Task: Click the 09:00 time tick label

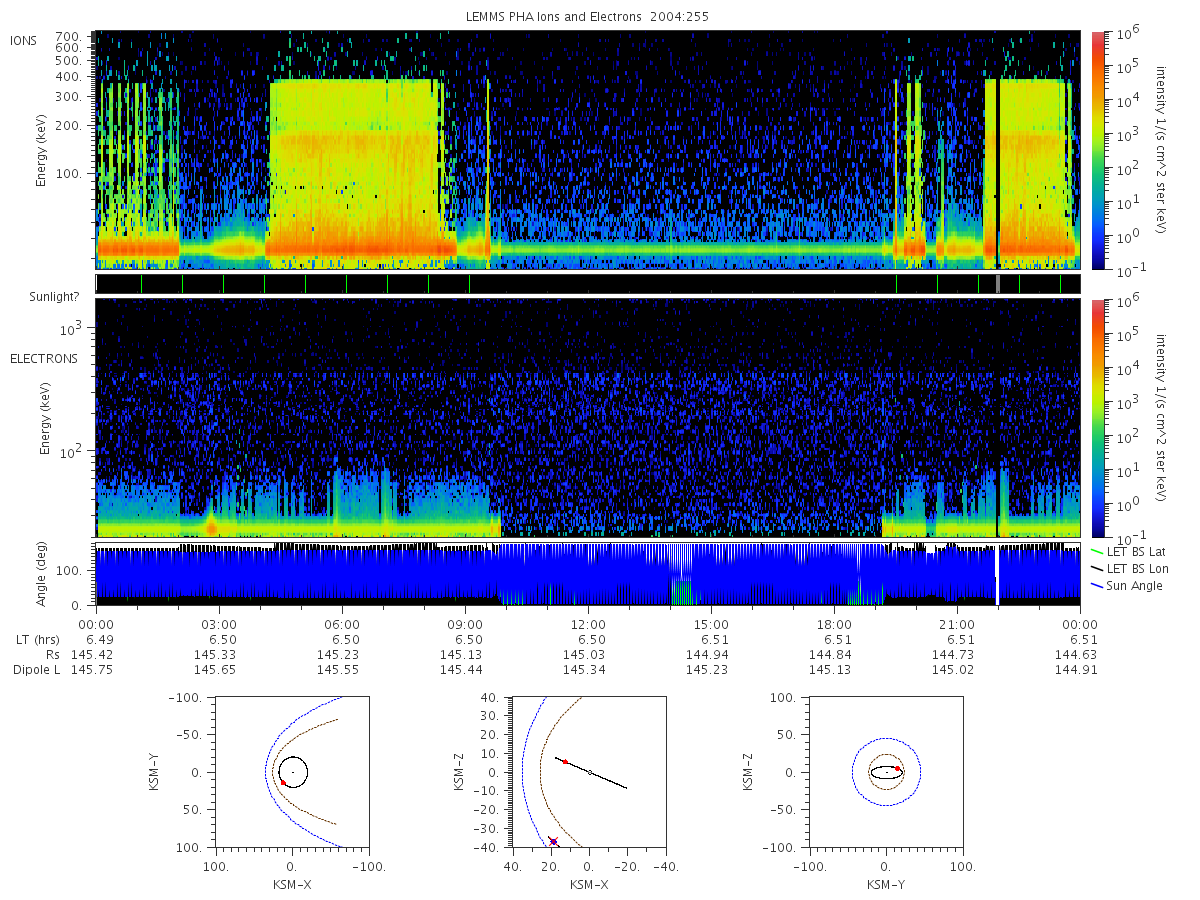Action: (466, 623)
